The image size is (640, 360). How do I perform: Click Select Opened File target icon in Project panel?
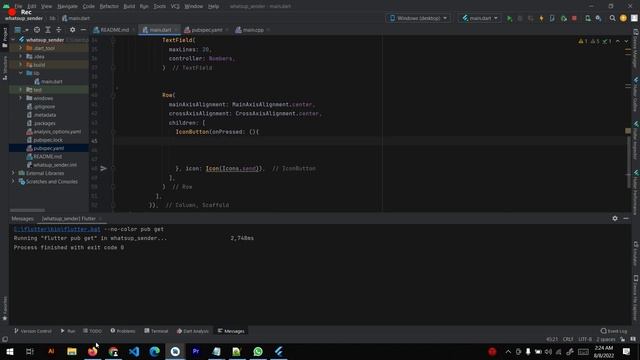[x=37, y=30]
